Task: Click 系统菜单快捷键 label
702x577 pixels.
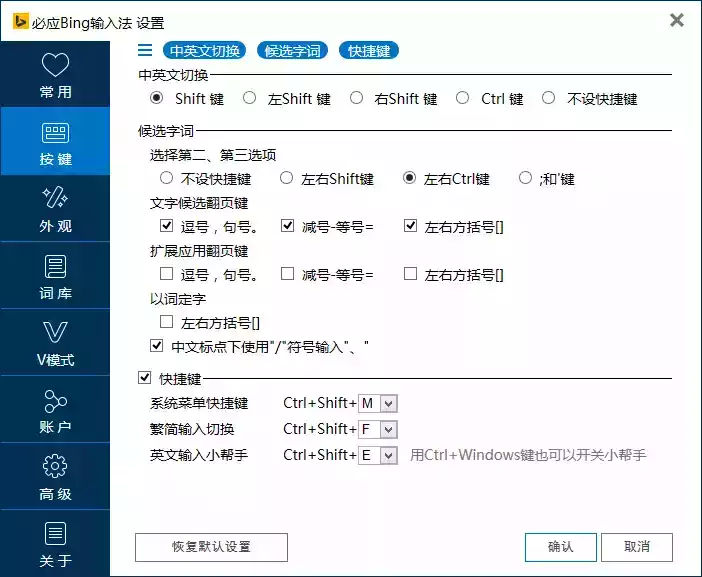Action: pyautogui.click(x=199, y=403)
